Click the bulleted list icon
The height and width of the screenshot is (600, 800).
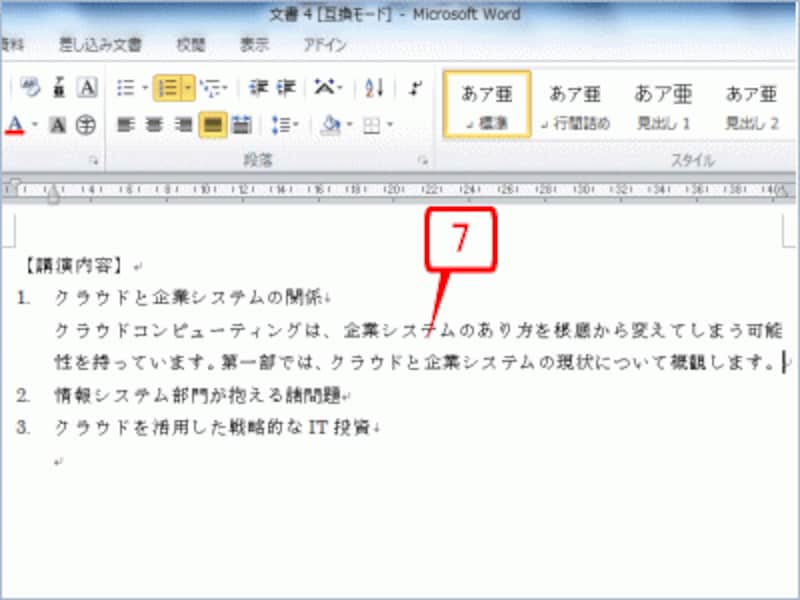(126, 88)
